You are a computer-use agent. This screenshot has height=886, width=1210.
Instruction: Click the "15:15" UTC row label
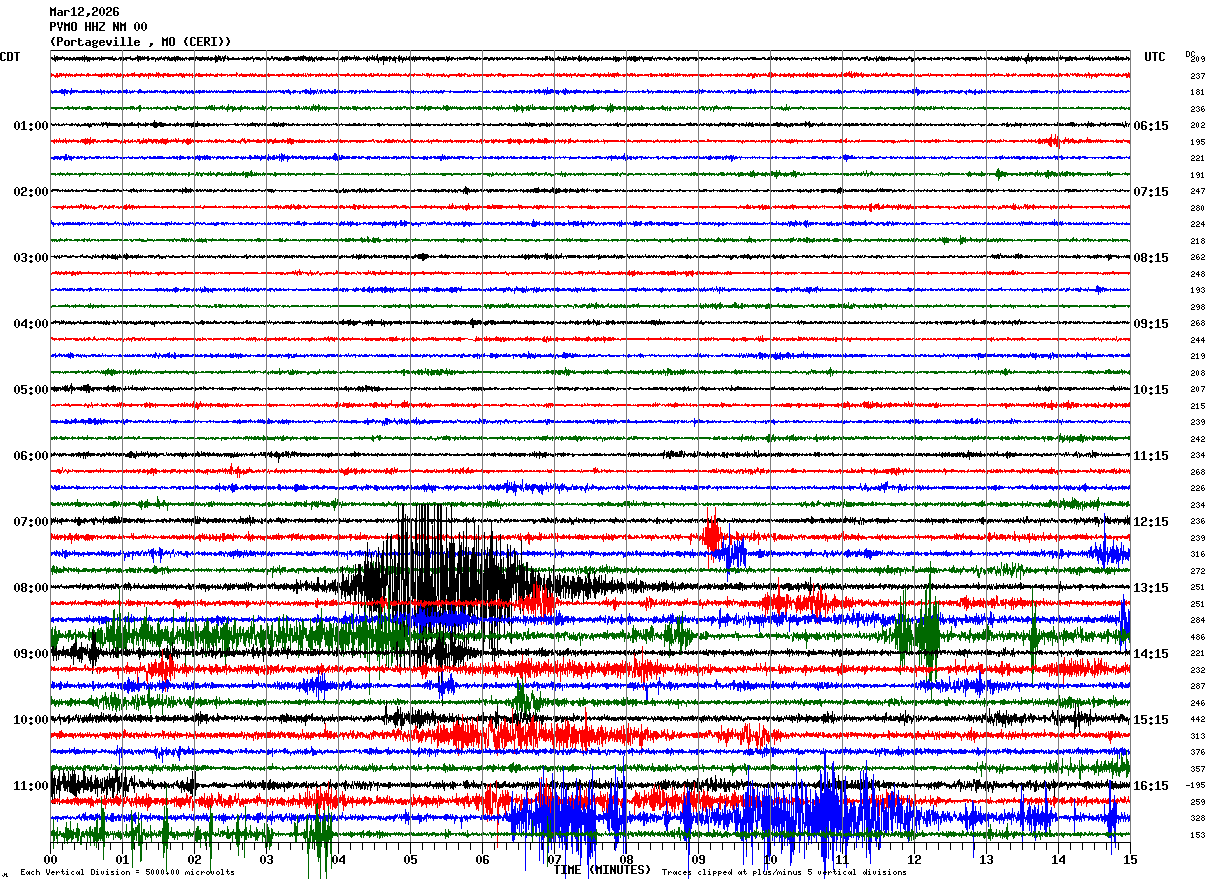(x=1151, y=720)
